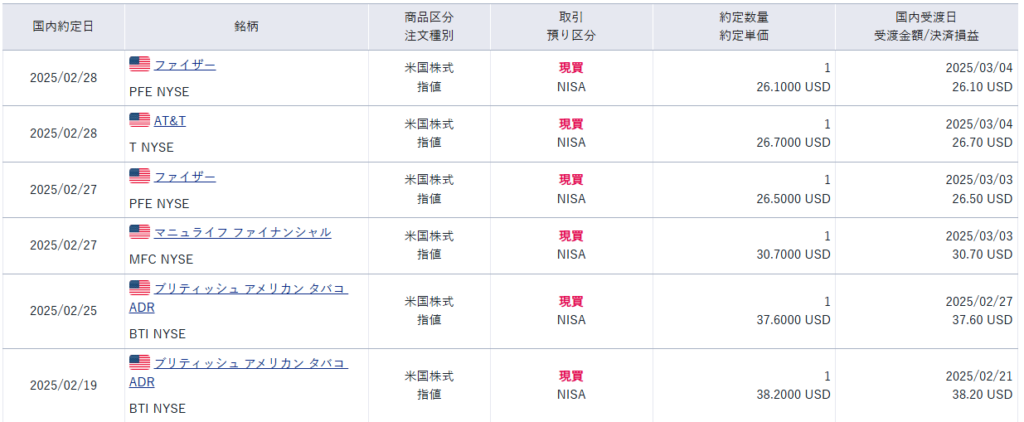Click the 国内約定日 column header
This screenshot has height=422, width=1024.
tap(62, 26)
